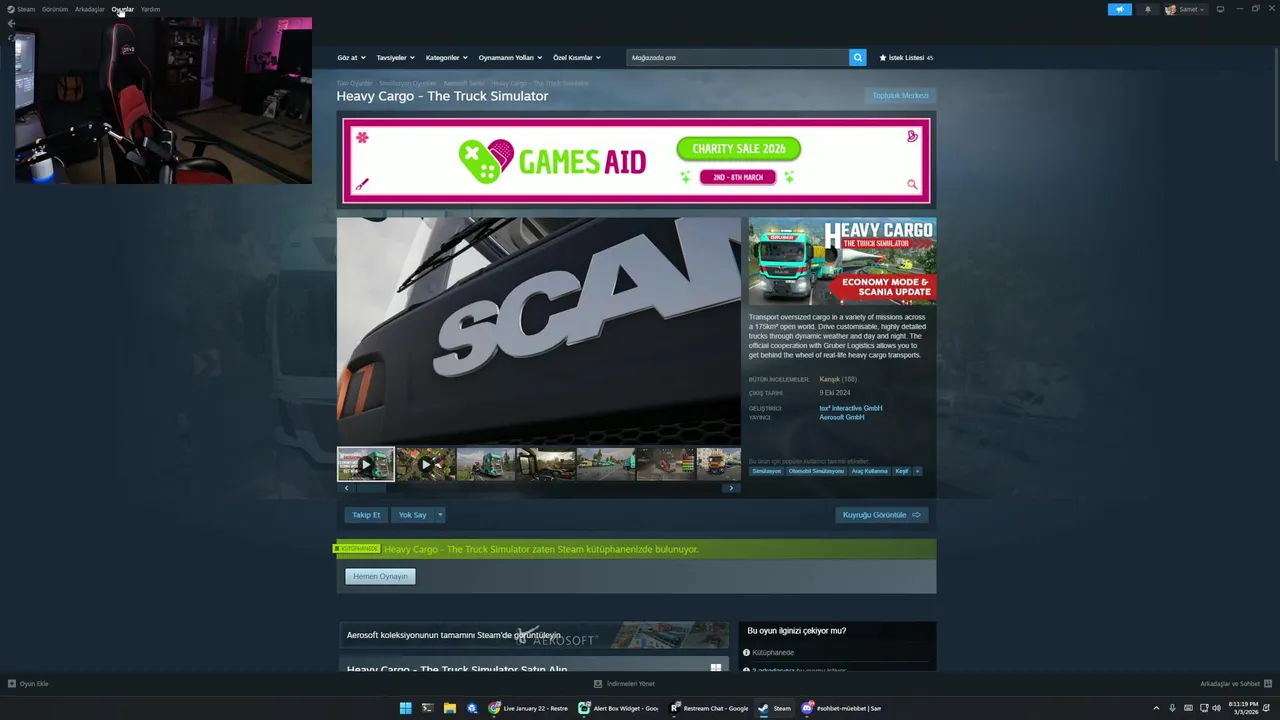This screenshot has height=720, width=1280.
Task: Open the Arkadaşlar menu
Action: click(x=90, y=9)
